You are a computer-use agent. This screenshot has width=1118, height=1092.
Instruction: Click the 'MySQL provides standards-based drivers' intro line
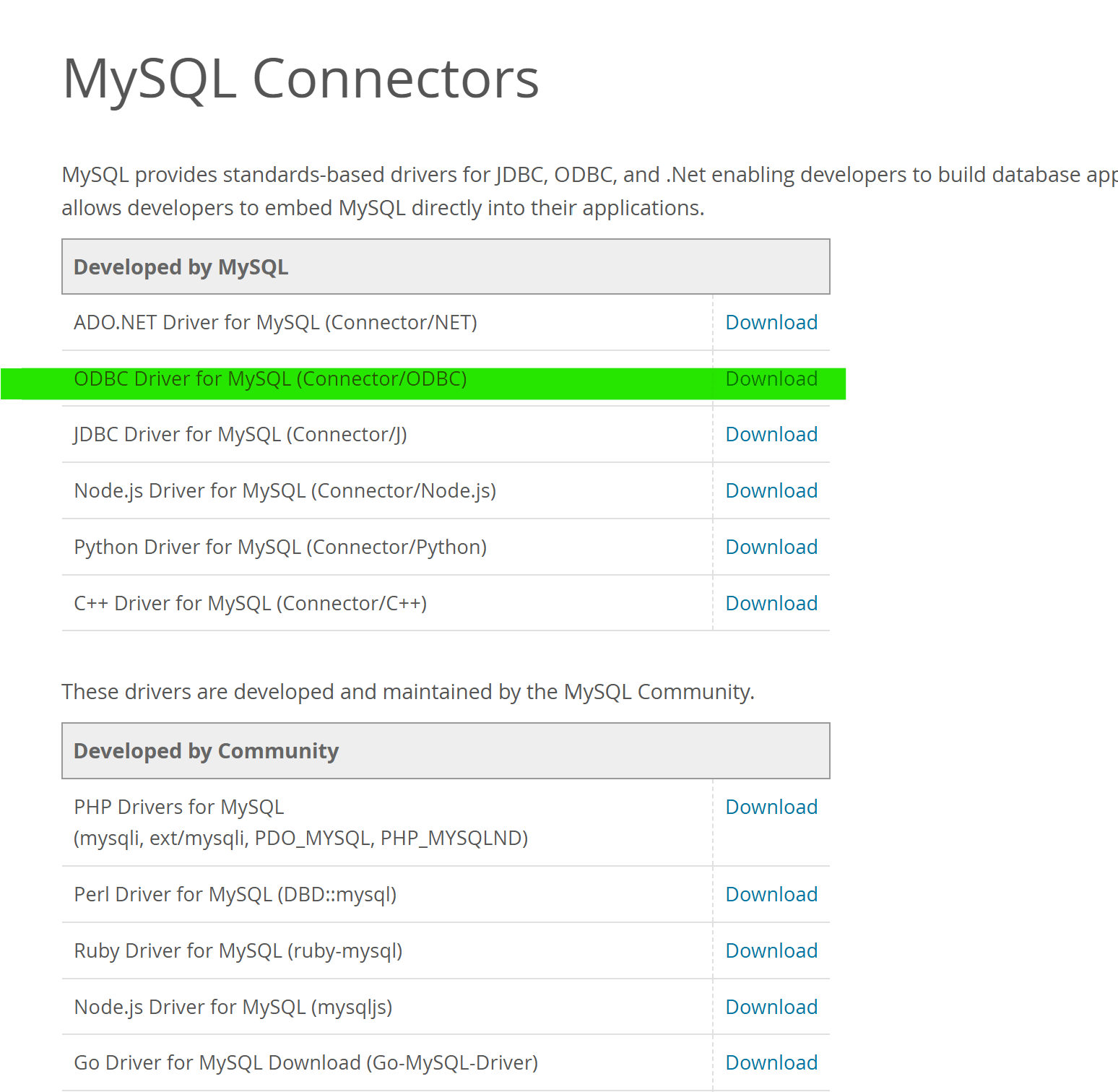click(589, 175)
